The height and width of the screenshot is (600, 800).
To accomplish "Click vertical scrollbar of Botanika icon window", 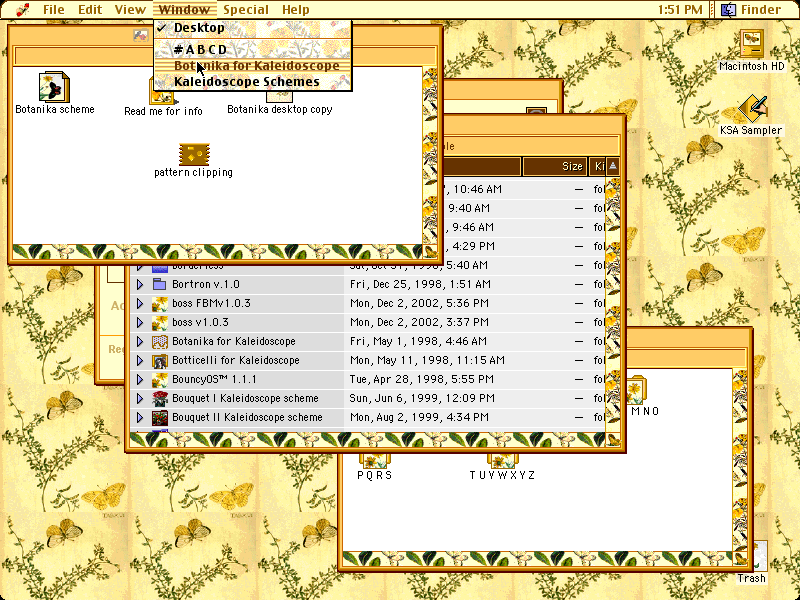I will [430, 156].
